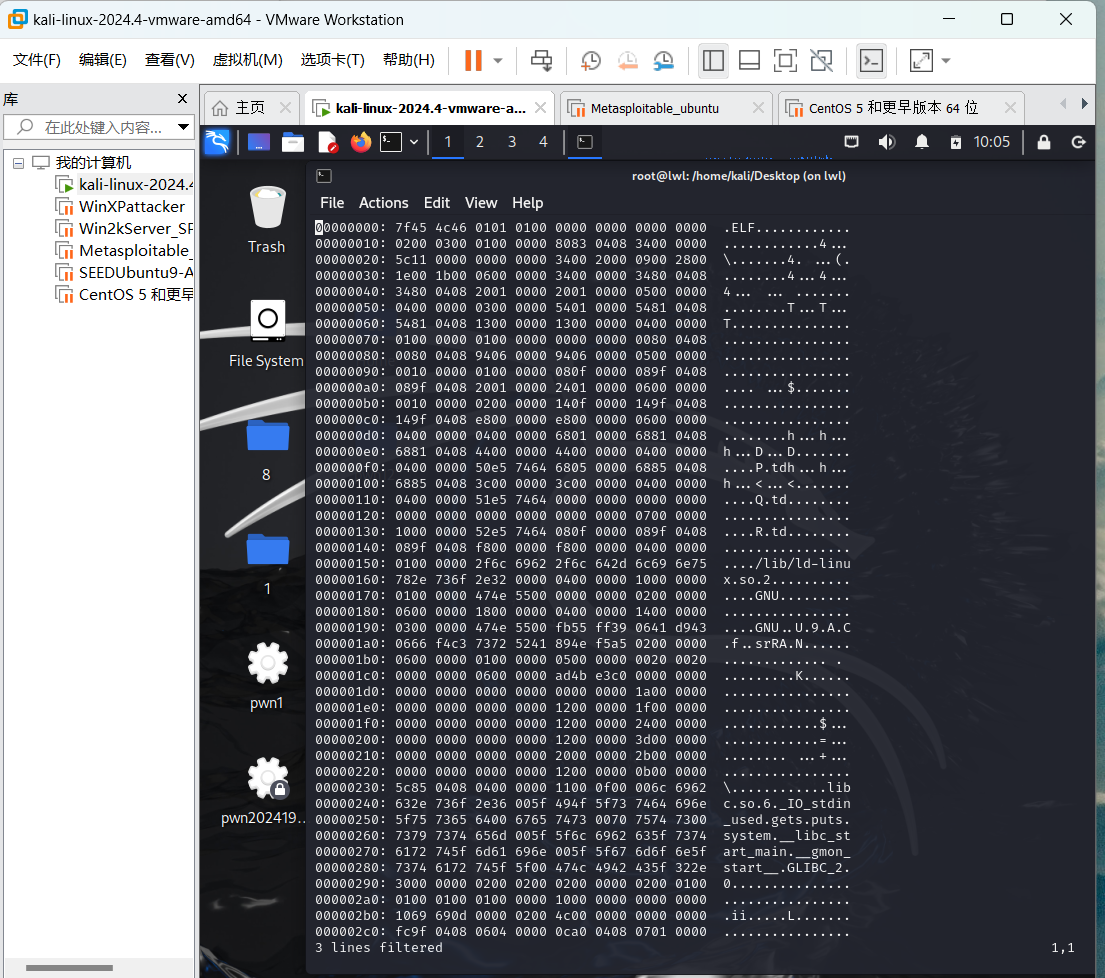Enter full screen mode
This screenshot has width=1105, height=978.
[785, 61]
